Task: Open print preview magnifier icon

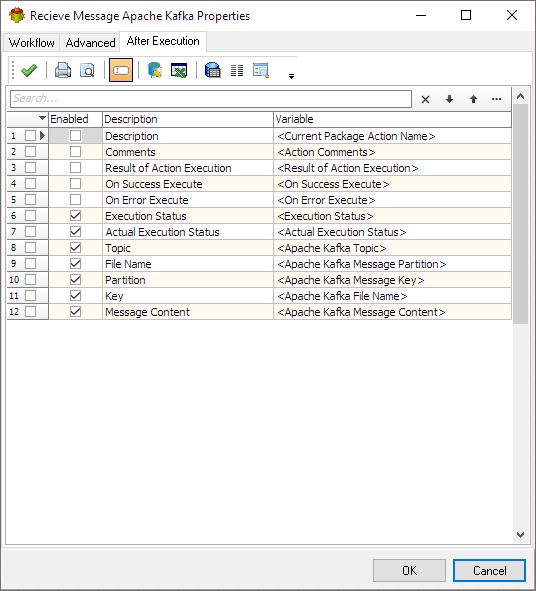Action: (87, 70)
